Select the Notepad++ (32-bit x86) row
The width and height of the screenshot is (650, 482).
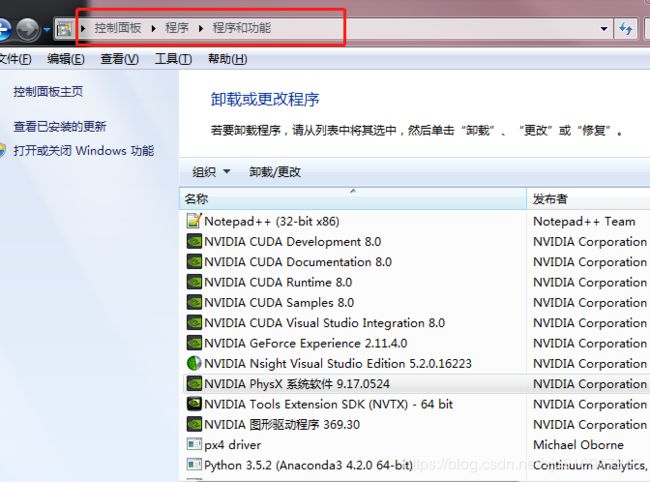click(415, 221)
